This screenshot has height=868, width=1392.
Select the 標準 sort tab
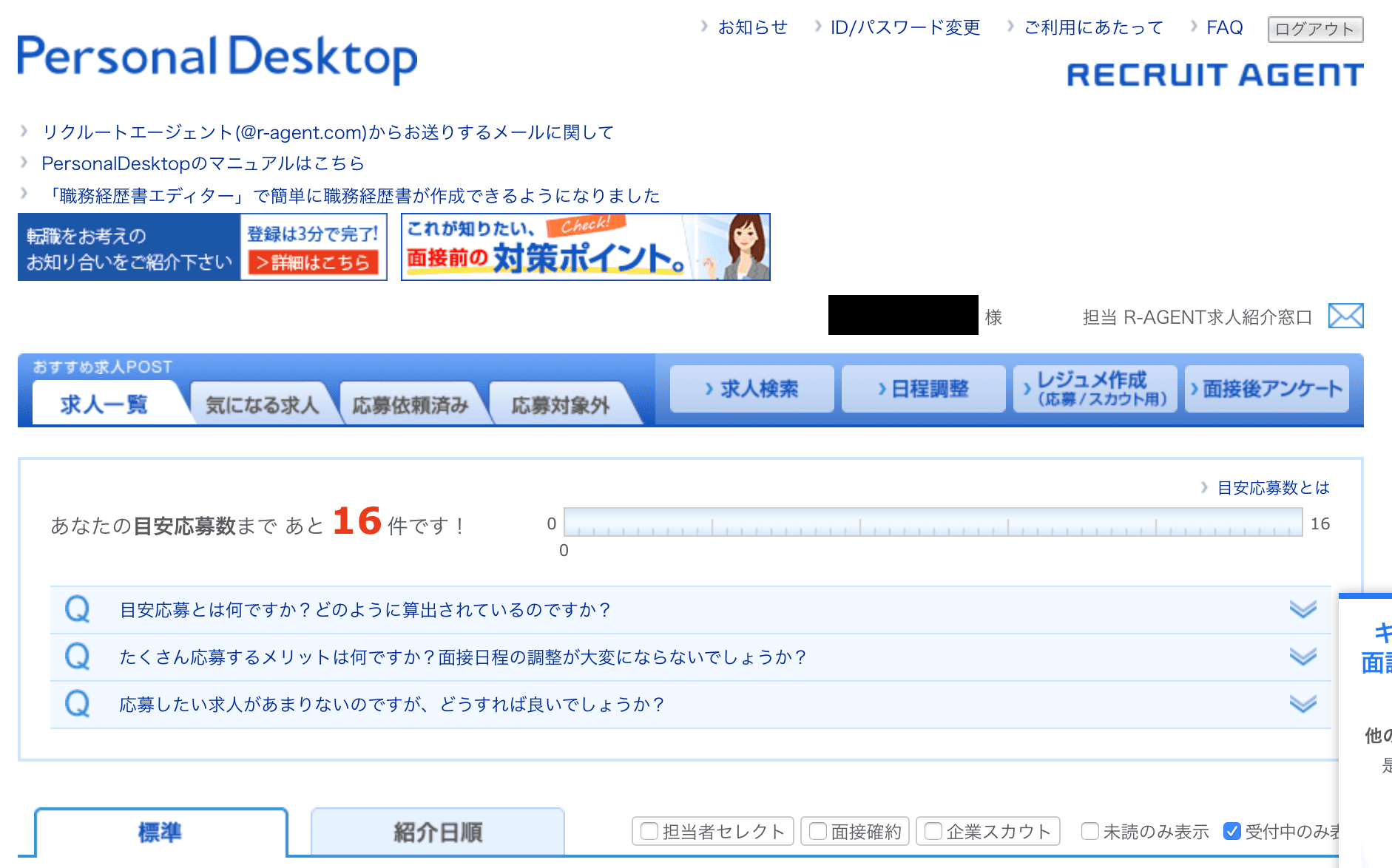[x=161, y=833]
